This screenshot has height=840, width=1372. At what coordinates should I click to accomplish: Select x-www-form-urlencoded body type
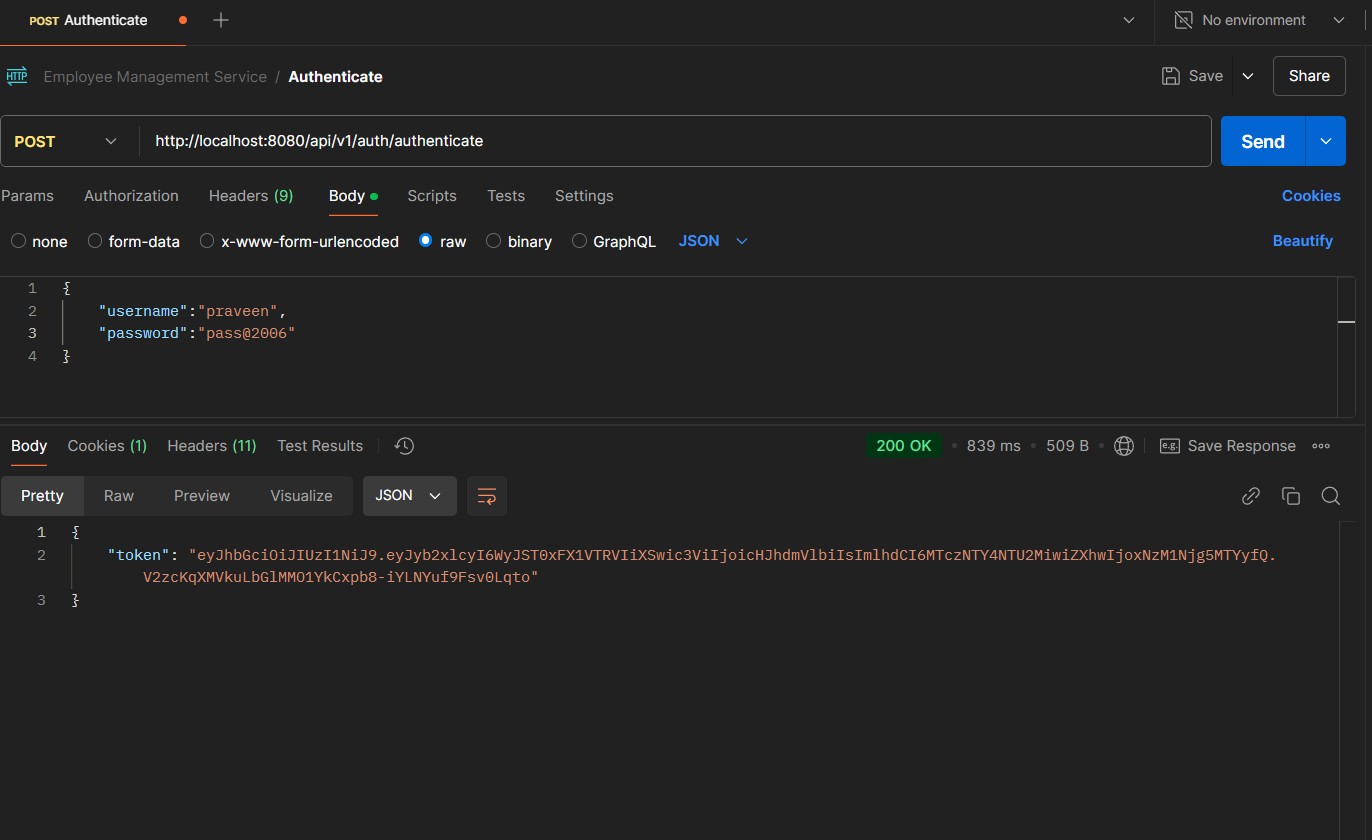click(207, 241)
